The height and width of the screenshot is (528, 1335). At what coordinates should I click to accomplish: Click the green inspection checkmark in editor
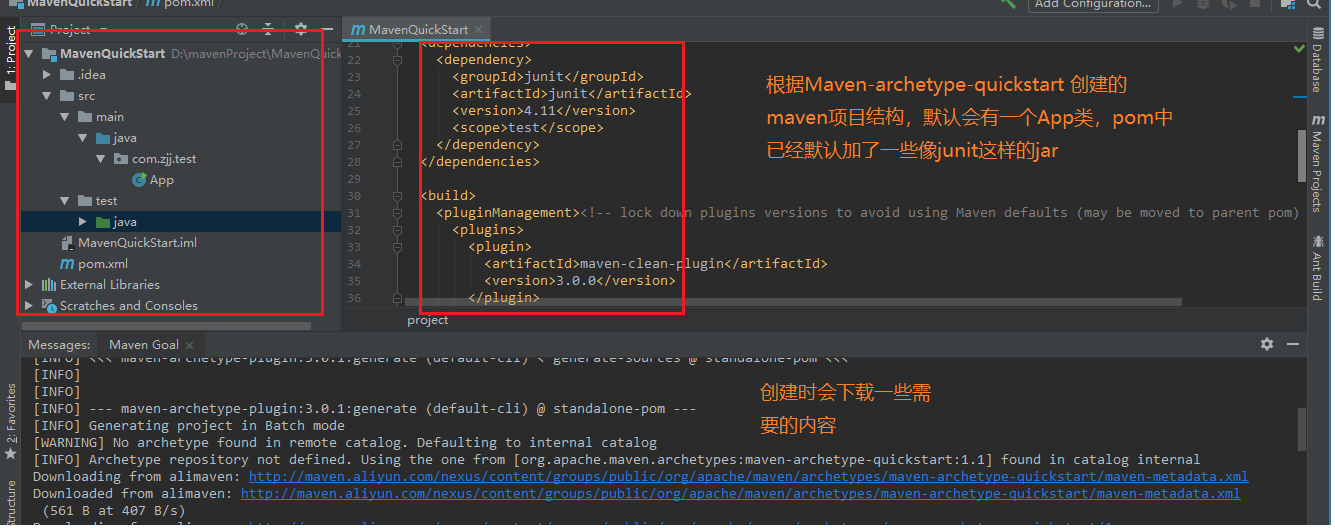[1299, 48]
